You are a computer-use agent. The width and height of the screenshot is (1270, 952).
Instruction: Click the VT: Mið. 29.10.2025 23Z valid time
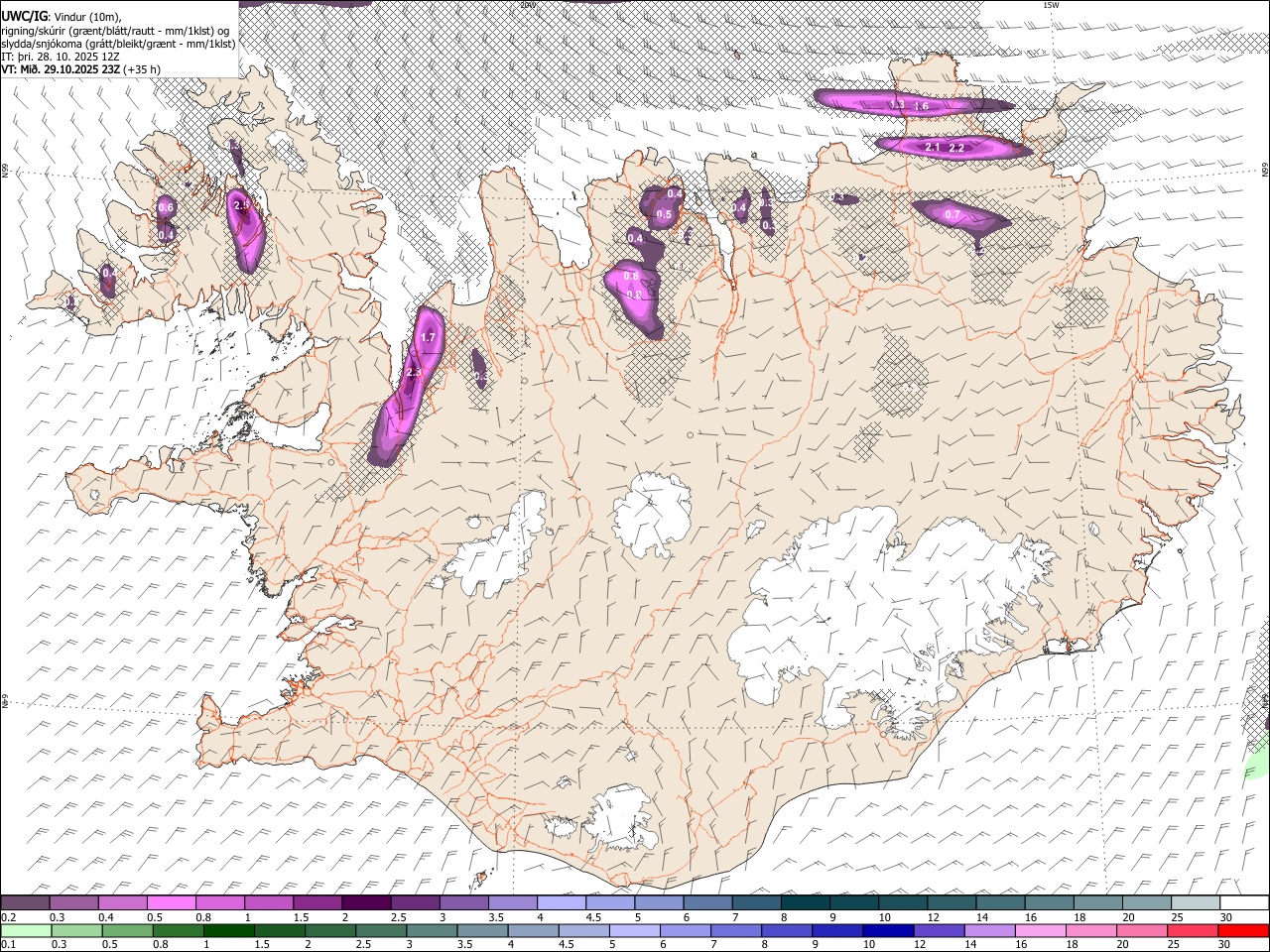click(61, 69)
